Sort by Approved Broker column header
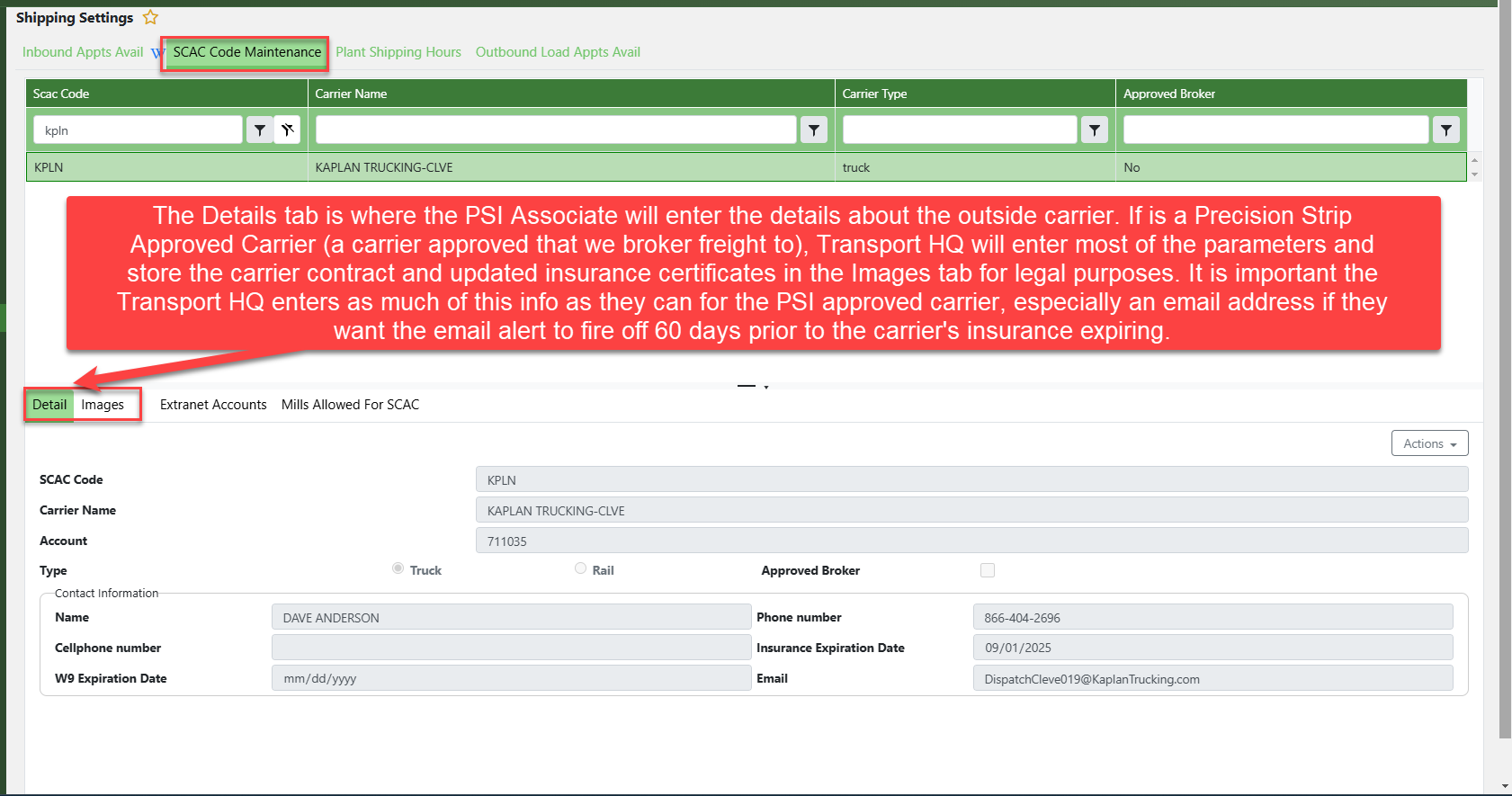The image size is (1512, 796). tap(1292, 94)
